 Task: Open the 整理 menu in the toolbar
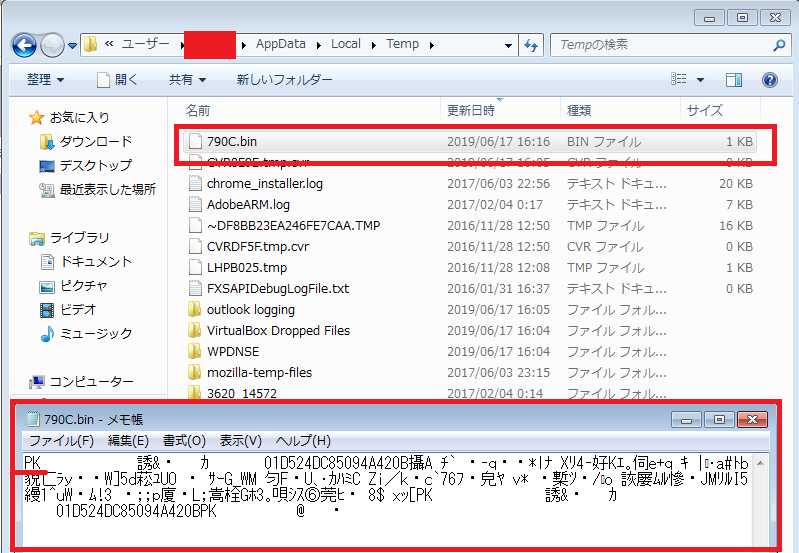coord(45,80)
